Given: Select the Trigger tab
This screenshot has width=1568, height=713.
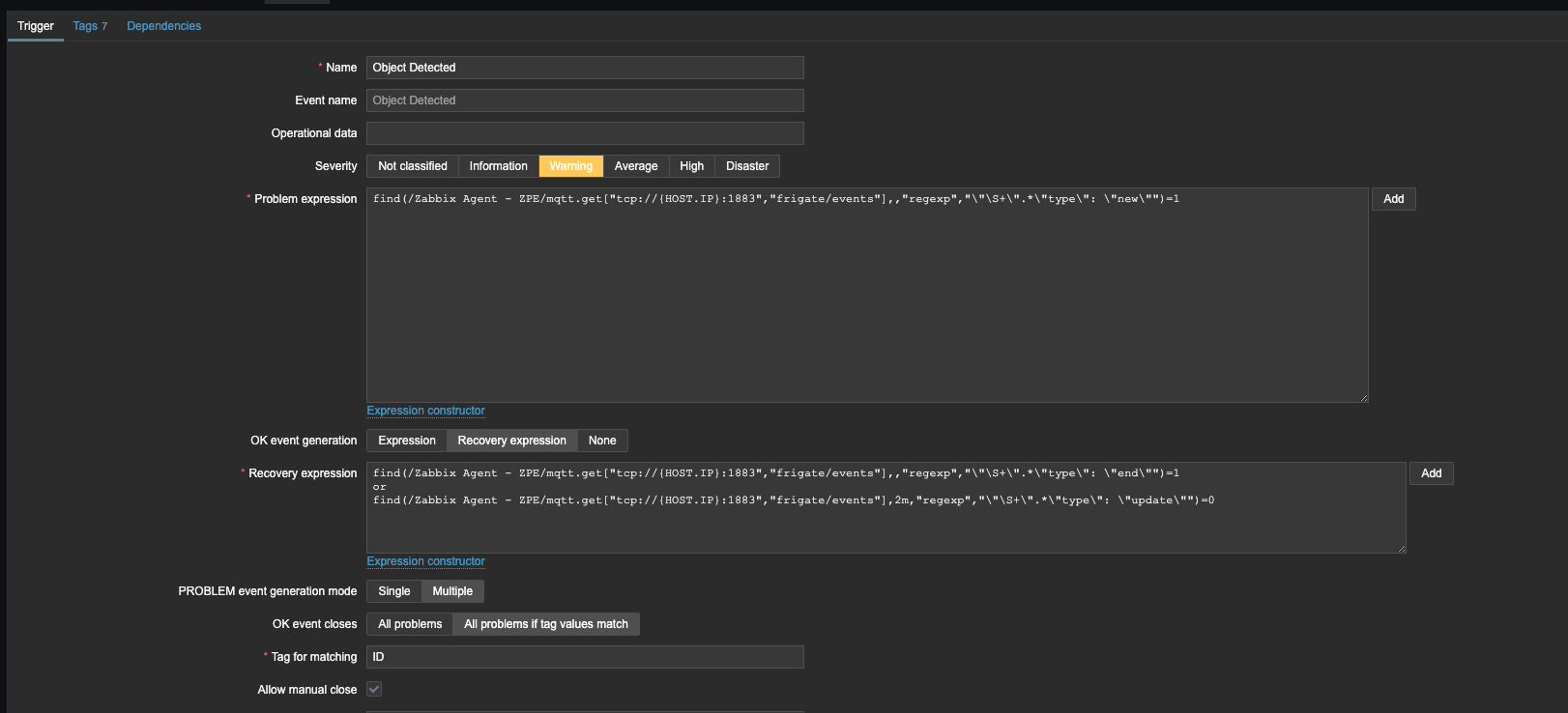Looking at the screenshot, I should click(36, 26).
